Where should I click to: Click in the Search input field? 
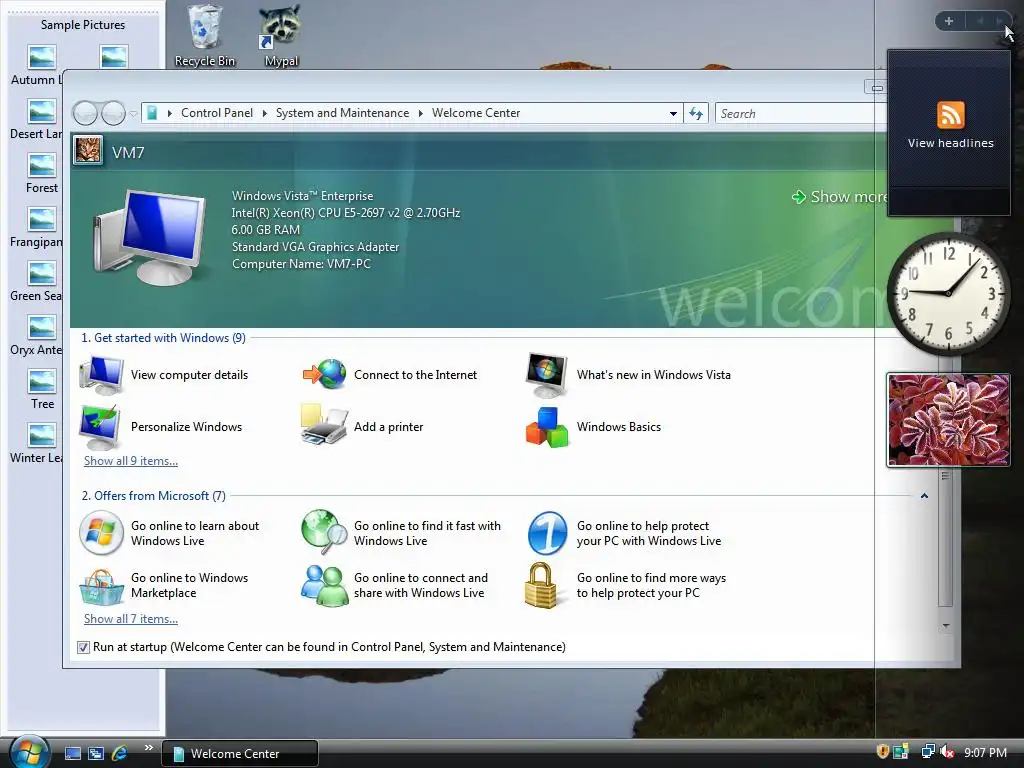[800, 114]
